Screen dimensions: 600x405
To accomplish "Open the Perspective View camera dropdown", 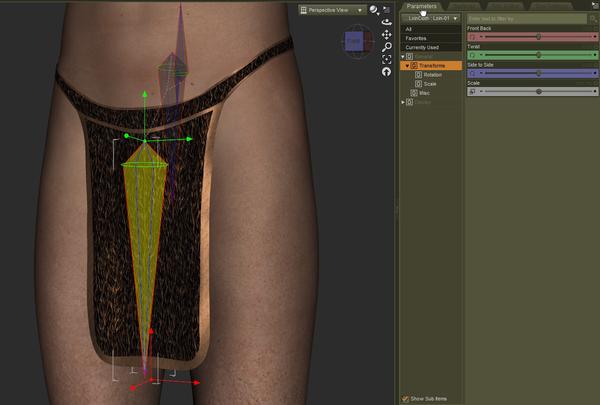I will pyautogui.click(x=331, y=10).
